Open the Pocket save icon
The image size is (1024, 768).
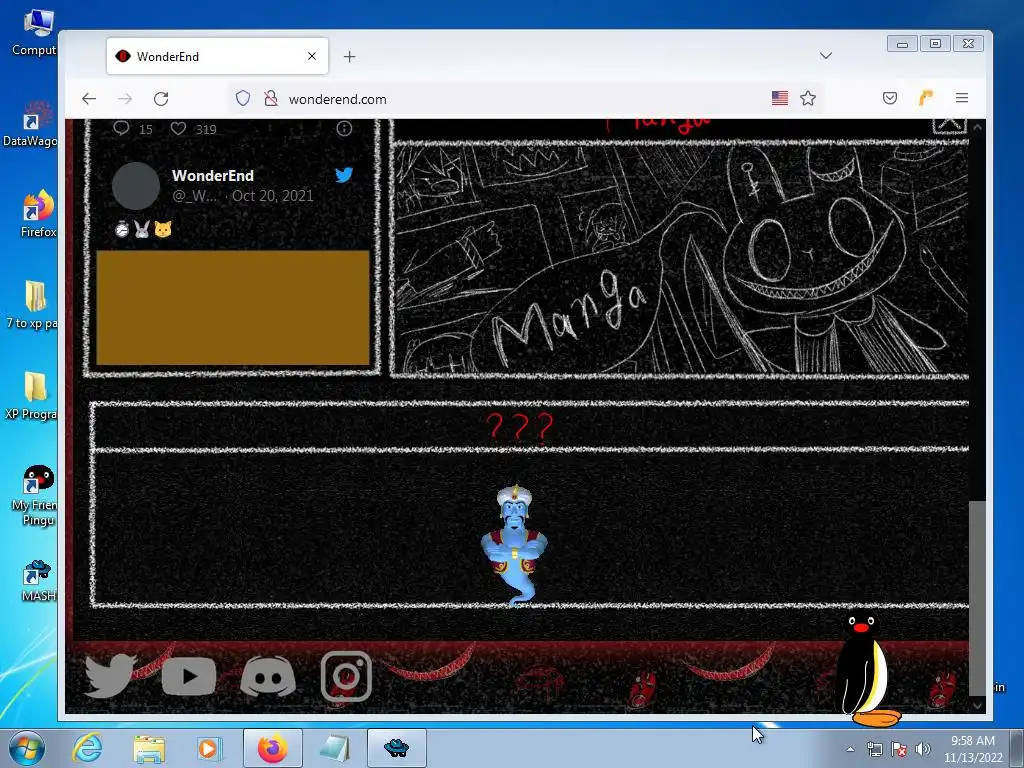tap(889, 98)
